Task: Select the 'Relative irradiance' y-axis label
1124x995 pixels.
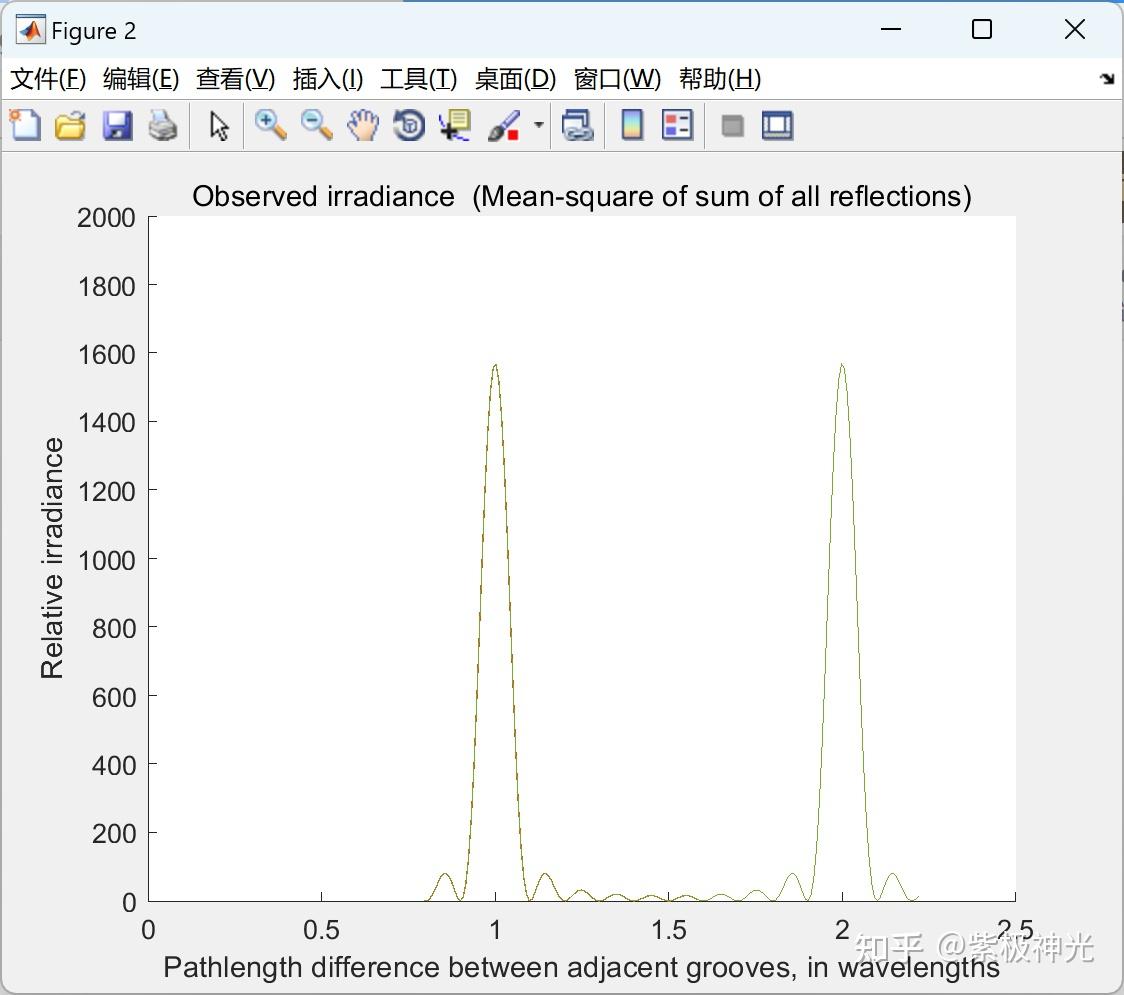Action: [52, 558]
